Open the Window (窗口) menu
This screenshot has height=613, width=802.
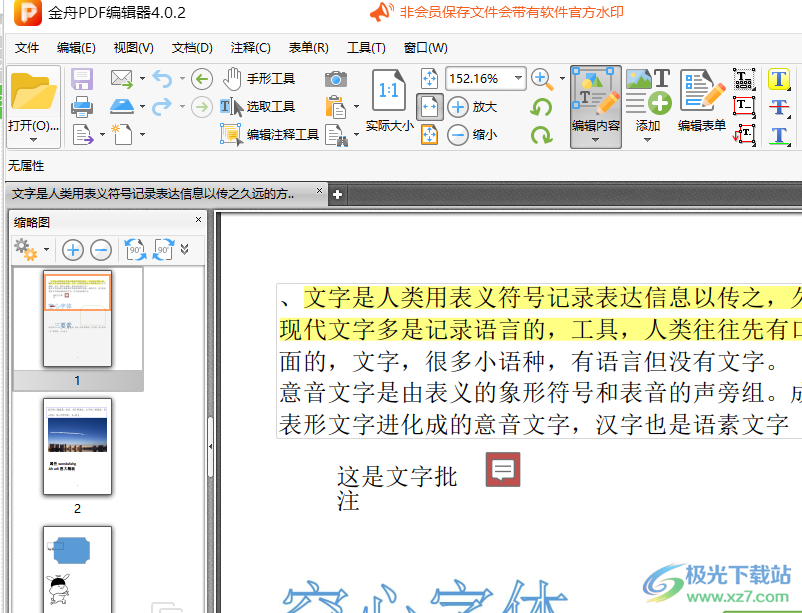point(426,48)
